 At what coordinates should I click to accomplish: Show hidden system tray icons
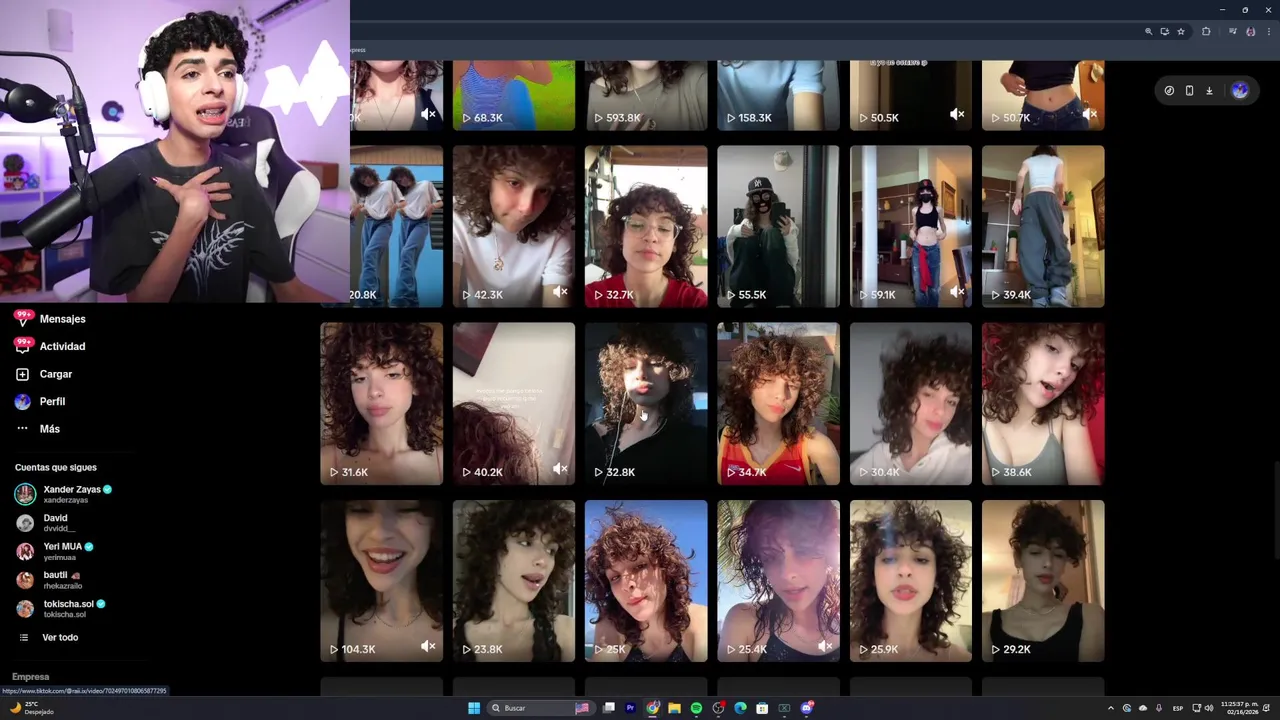click(x=1110, y=708)
